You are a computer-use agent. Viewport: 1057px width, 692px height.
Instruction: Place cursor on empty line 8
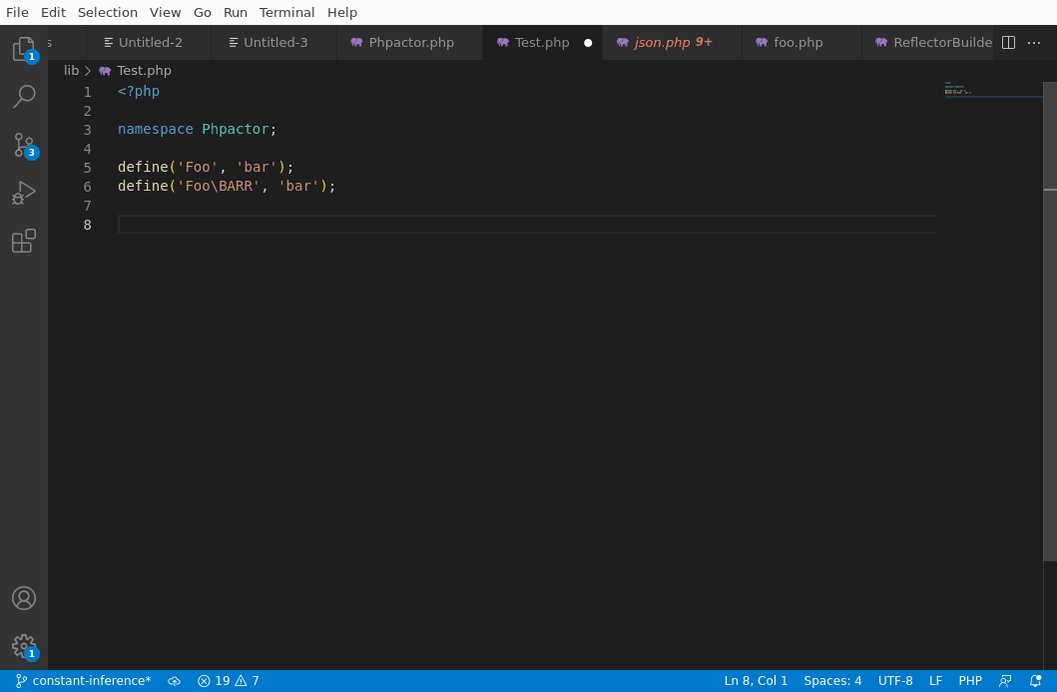click(x=527, y=224)
